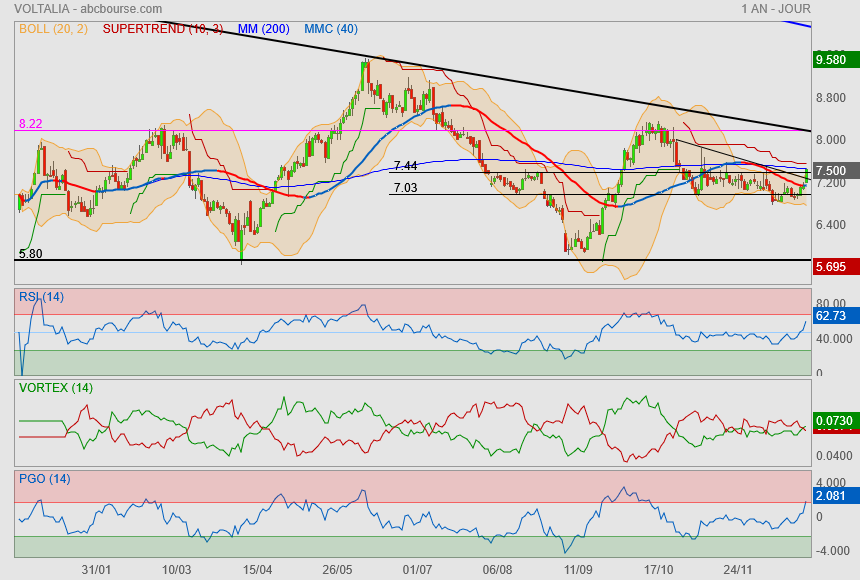
Task: Click the green 9.580 price tag
Action: pos(831,61)
